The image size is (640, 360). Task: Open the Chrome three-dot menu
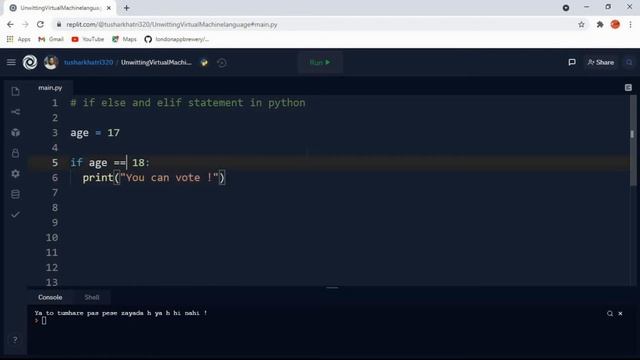click(x=630, y=24)
